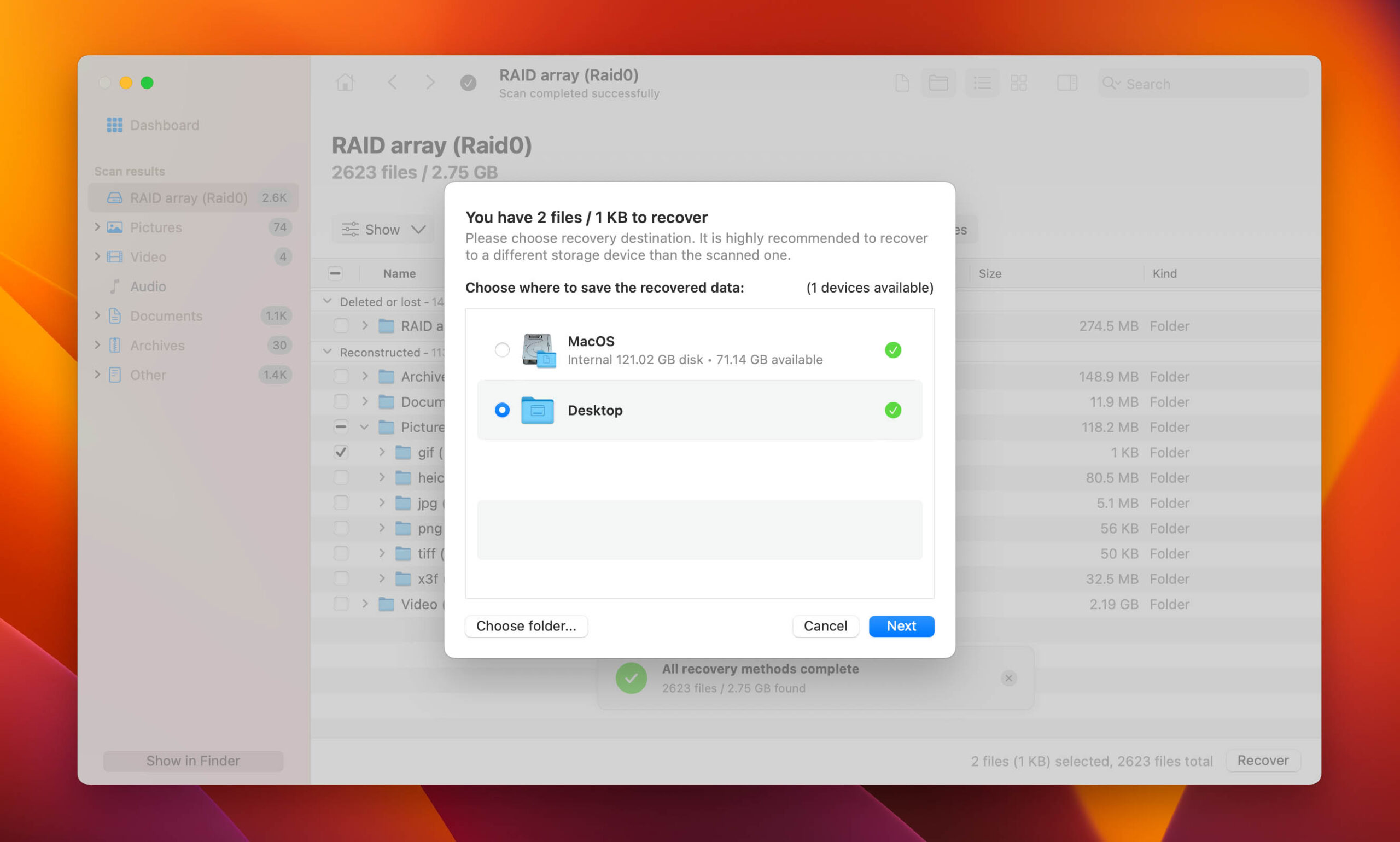Expand the gif folder row

pos(382,452)
